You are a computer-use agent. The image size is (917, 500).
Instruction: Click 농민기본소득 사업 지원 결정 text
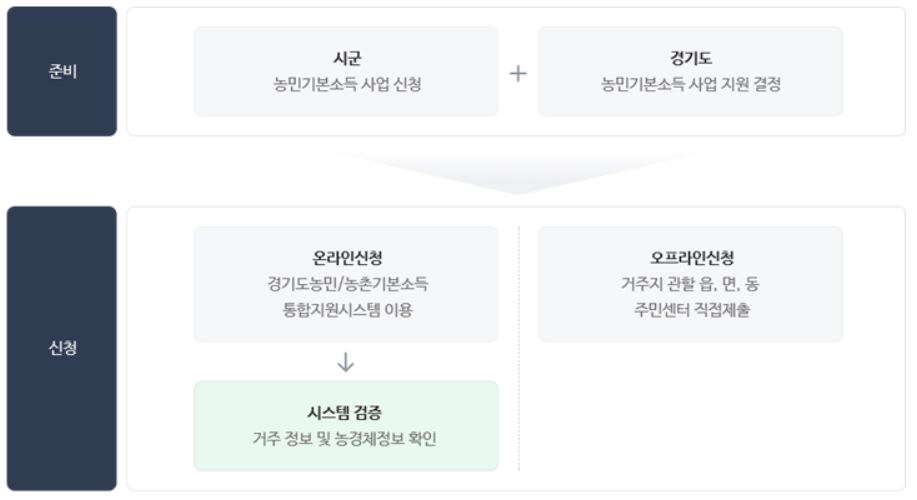691,84
